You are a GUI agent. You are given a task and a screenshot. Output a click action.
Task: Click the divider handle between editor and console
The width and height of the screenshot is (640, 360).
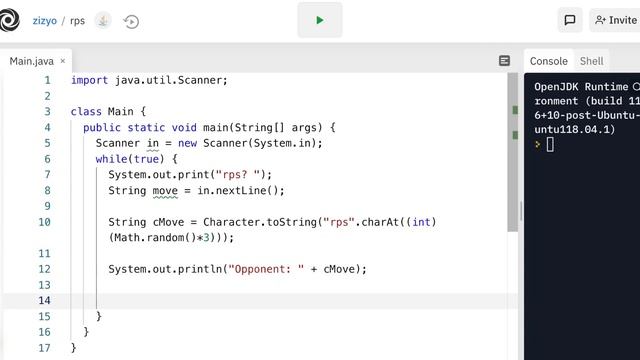(x=521, y=211)
